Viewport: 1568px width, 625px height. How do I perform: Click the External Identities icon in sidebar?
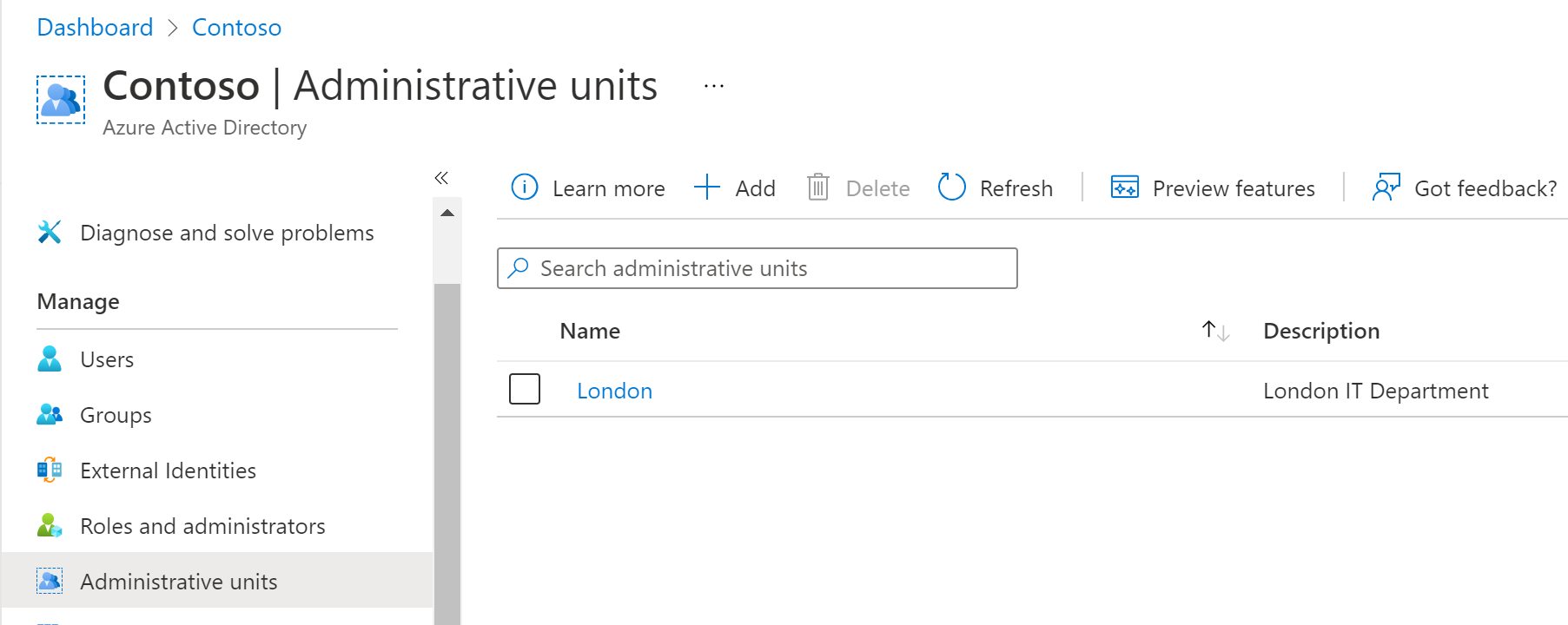[x=50, y=470]
